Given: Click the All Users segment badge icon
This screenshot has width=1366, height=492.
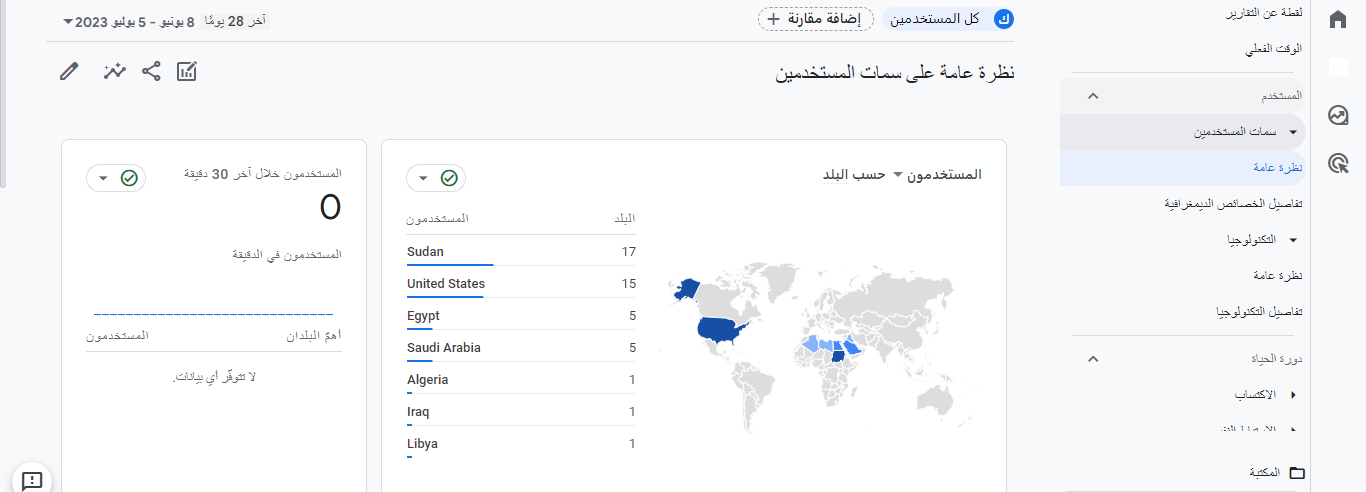Looking at the screenshot, I should click(1004, 19).
